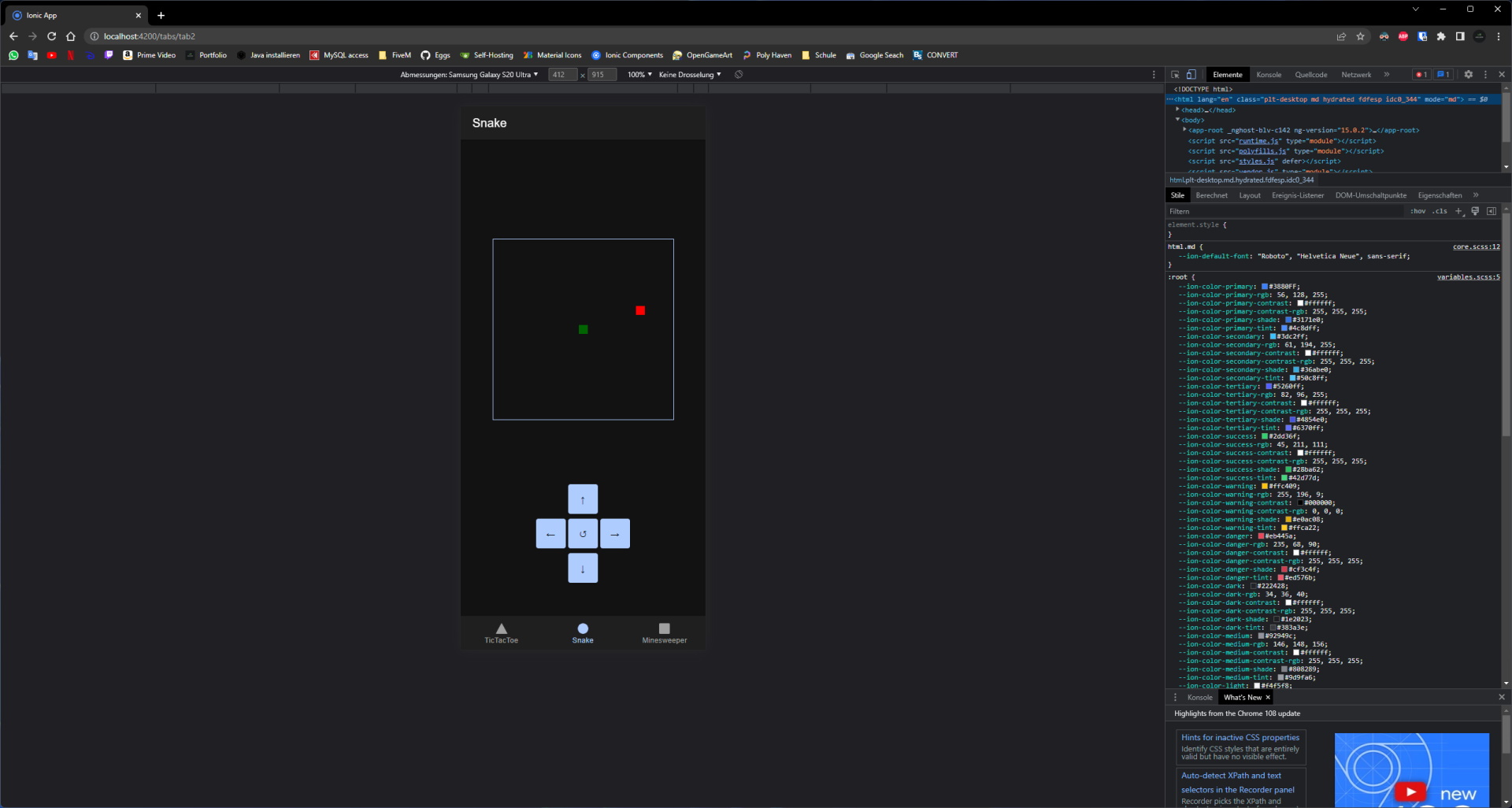
Task: Rotate the emulated device orientation
Action: tap(739, 75)
